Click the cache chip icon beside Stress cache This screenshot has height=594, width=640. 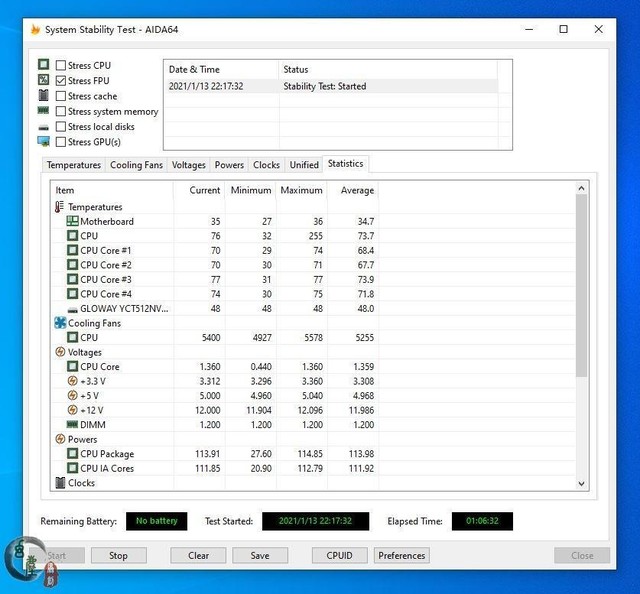(x=43, y=95)
